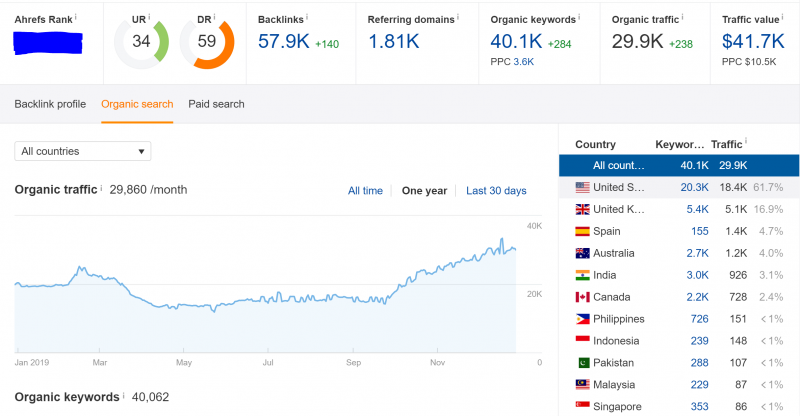This screenshot has width=800, height=416.
Task: Click info icon beside Traffic column header
Action: click(x=745, y=141)
